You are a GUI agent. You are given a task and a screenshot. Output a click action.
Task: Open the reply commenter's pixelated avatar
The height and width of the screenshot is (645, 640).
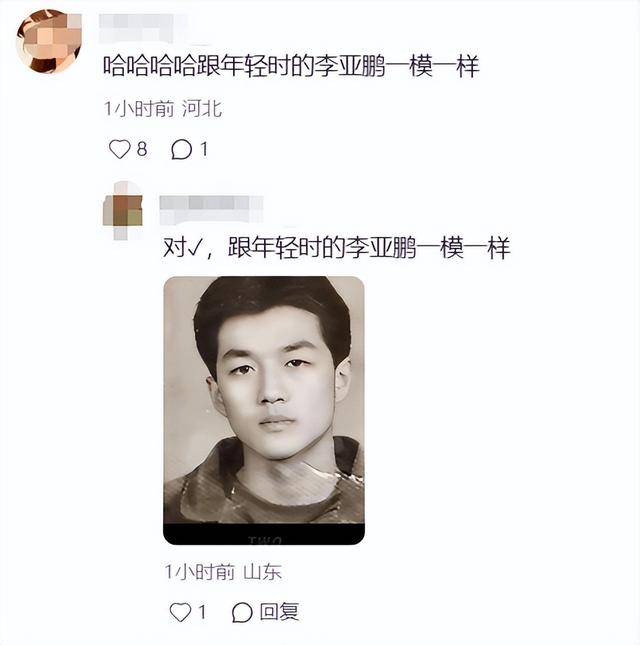[123, 211]
